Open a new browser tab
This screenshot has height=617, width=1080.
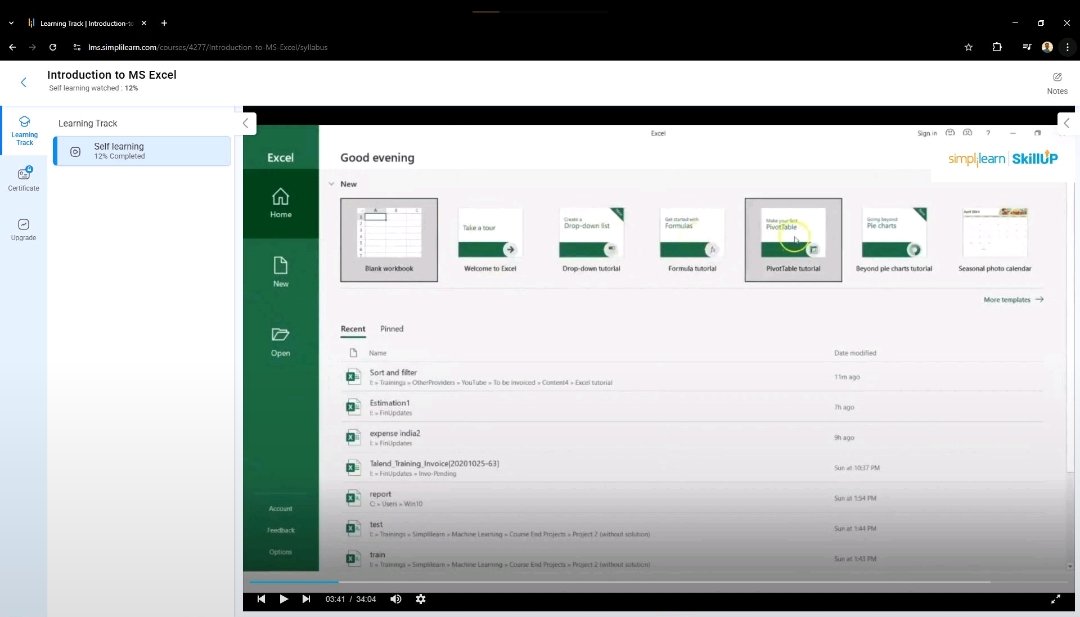164,23
